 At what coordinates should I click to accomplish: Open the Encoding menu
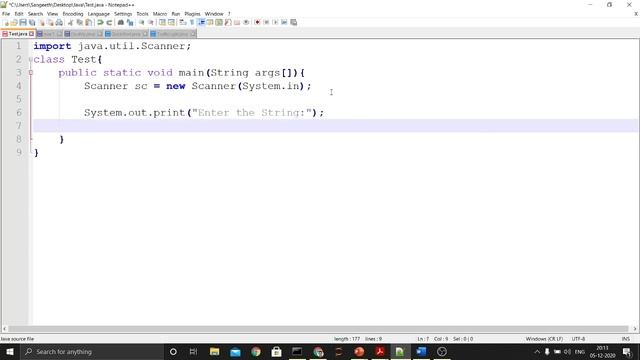point(73,14)
